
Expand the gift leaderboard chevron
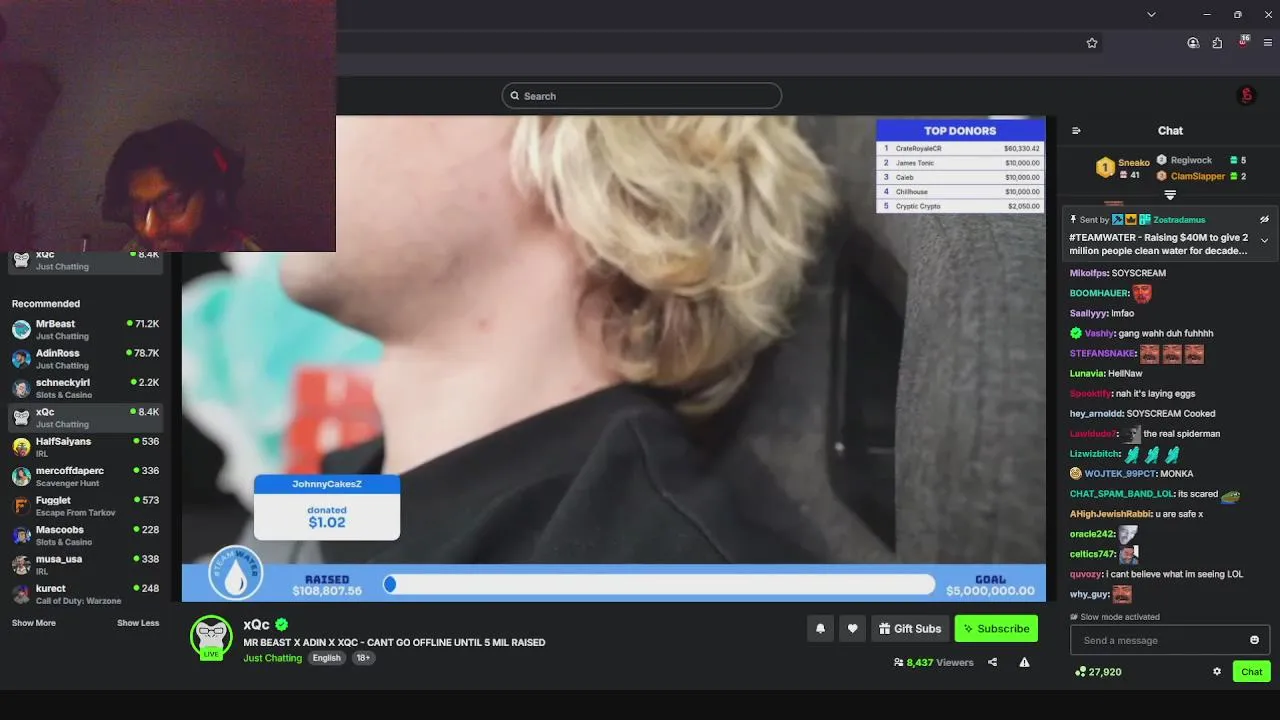[x=1170, y=195]
